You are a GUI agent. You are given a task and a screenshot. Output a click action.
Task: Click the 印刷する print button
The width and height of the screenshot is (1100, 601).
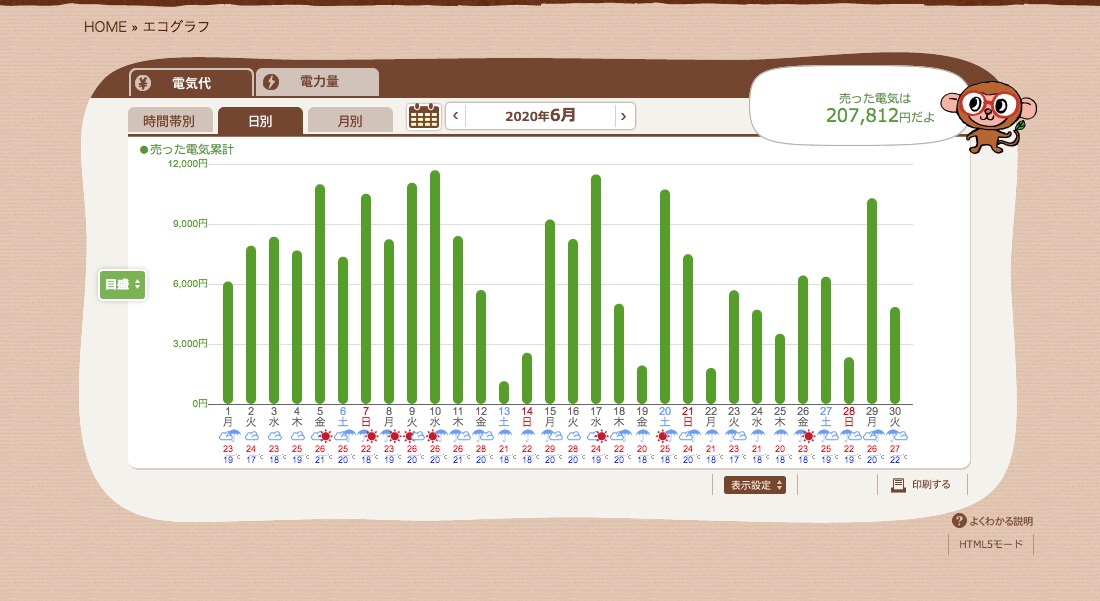922,485
